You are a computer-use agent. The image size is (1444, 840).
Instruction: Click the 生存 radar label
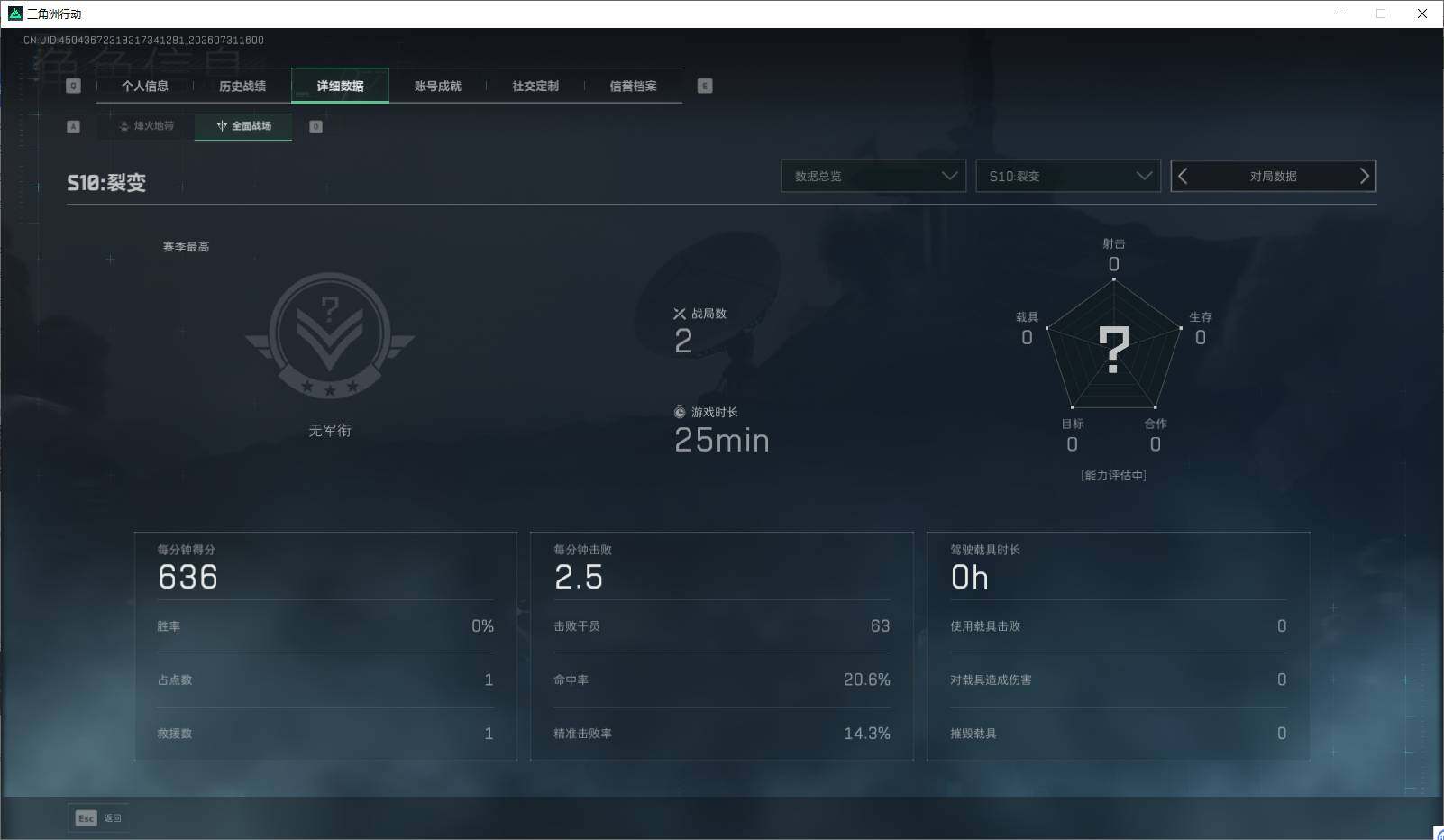(x=1201, y=317)
